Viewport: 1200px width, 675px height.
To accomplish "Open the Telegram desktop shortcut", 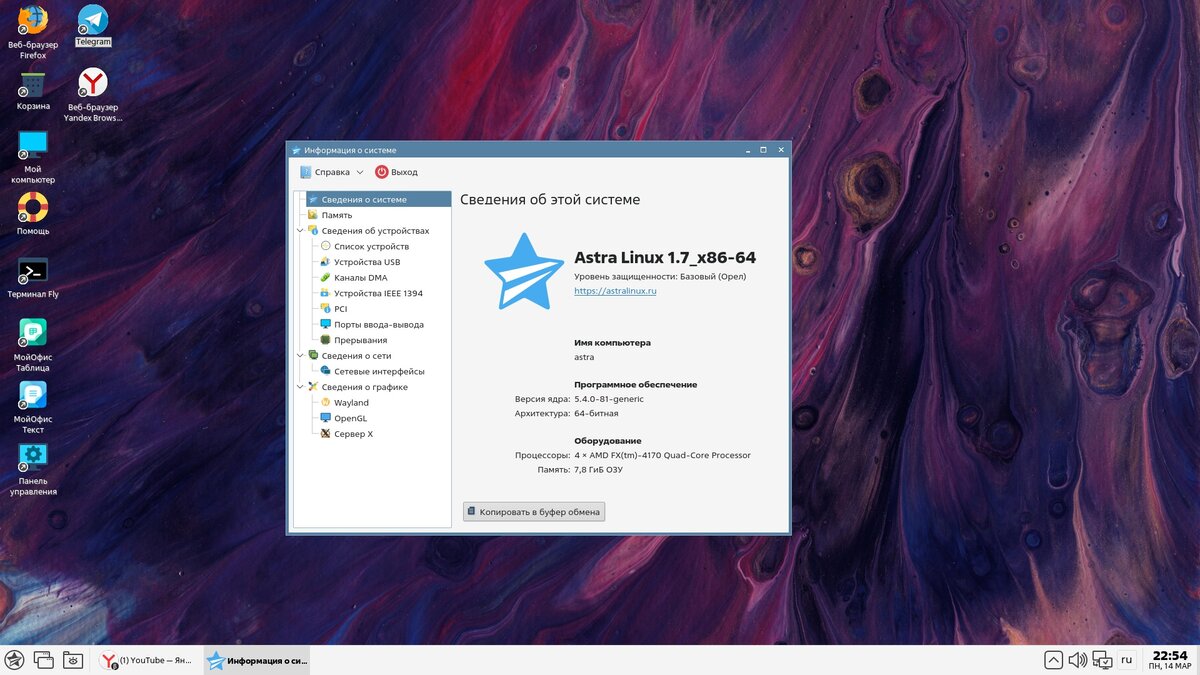I will click(93, 26).
